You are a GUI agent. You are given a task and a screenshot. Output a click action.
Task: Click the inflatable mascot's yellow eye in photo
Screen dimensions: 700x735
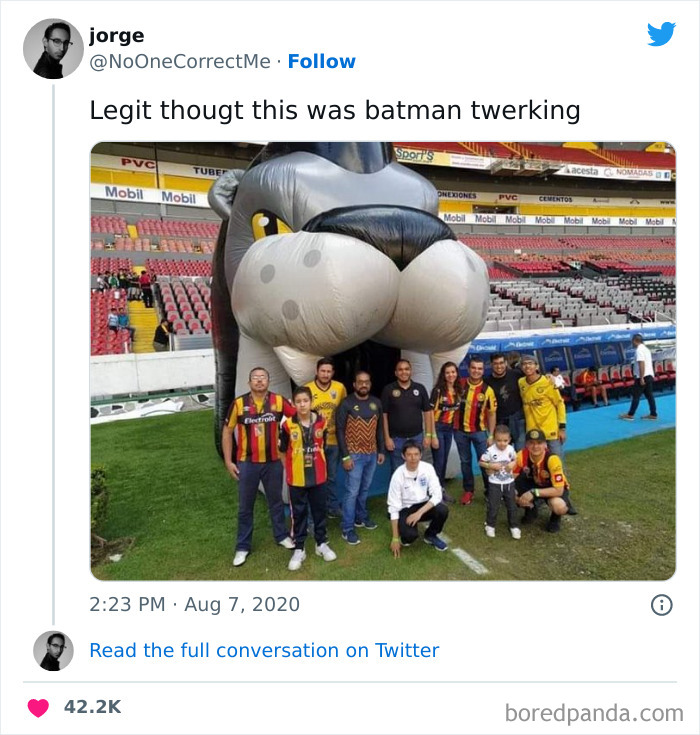coord(268,225)
